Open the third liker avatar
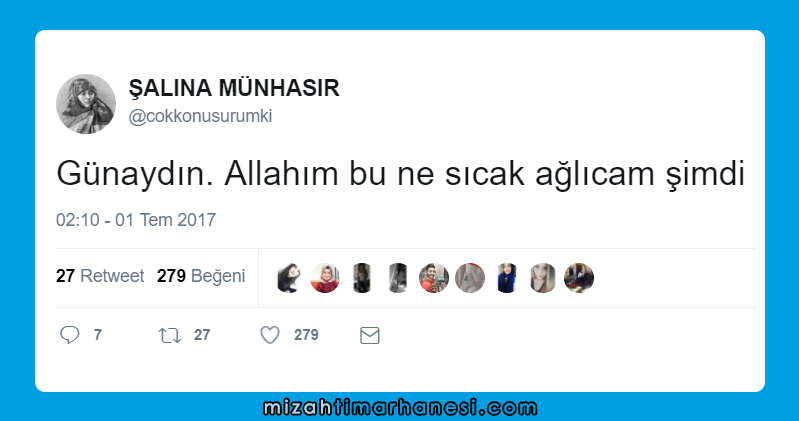This screenshot has height=421, width=799. [361, 278]
